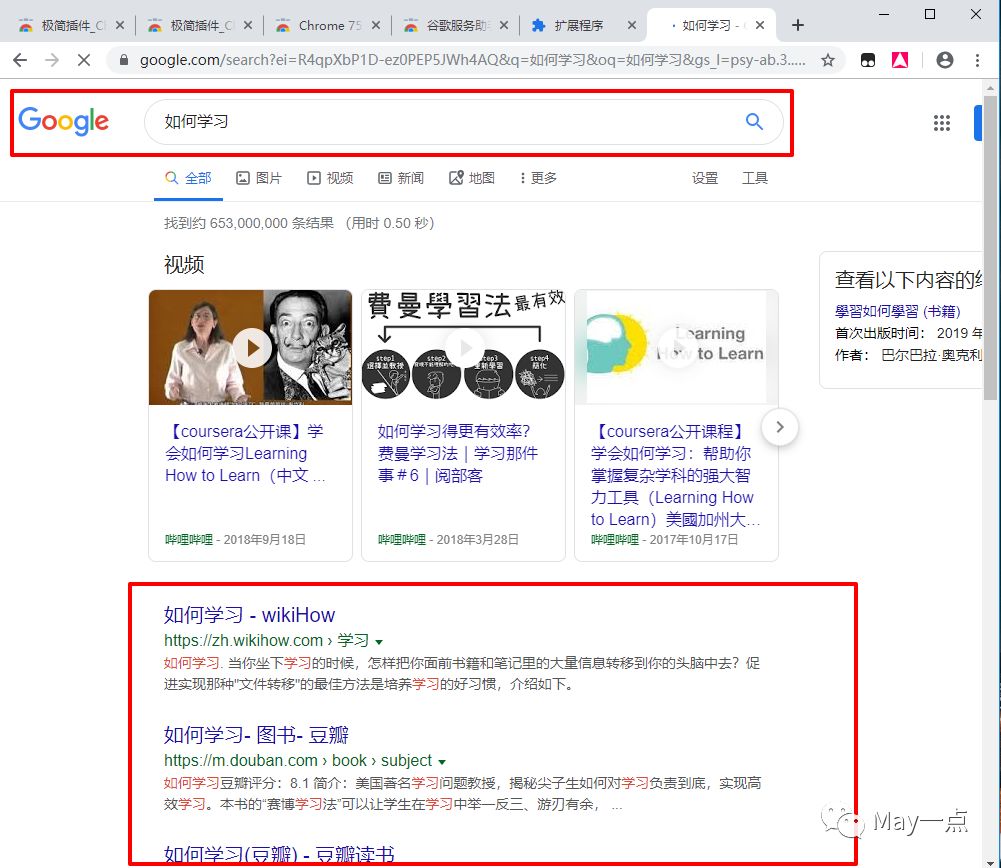Click the blue search magnifier button
1001x868 pixels.
[x=754, y=121]
